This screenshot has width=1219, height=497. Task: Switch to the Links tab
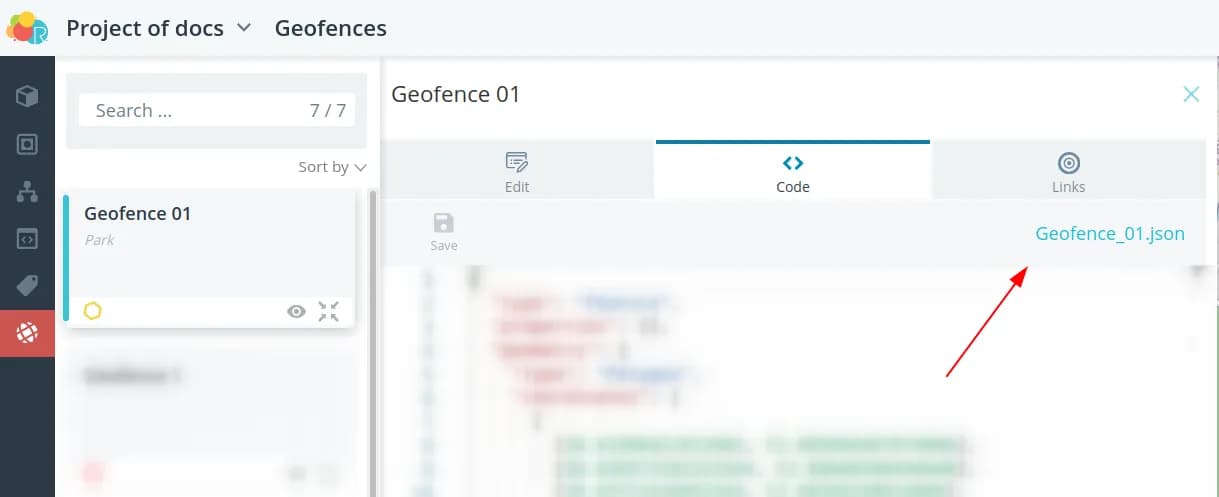[x=1068, y=172]
